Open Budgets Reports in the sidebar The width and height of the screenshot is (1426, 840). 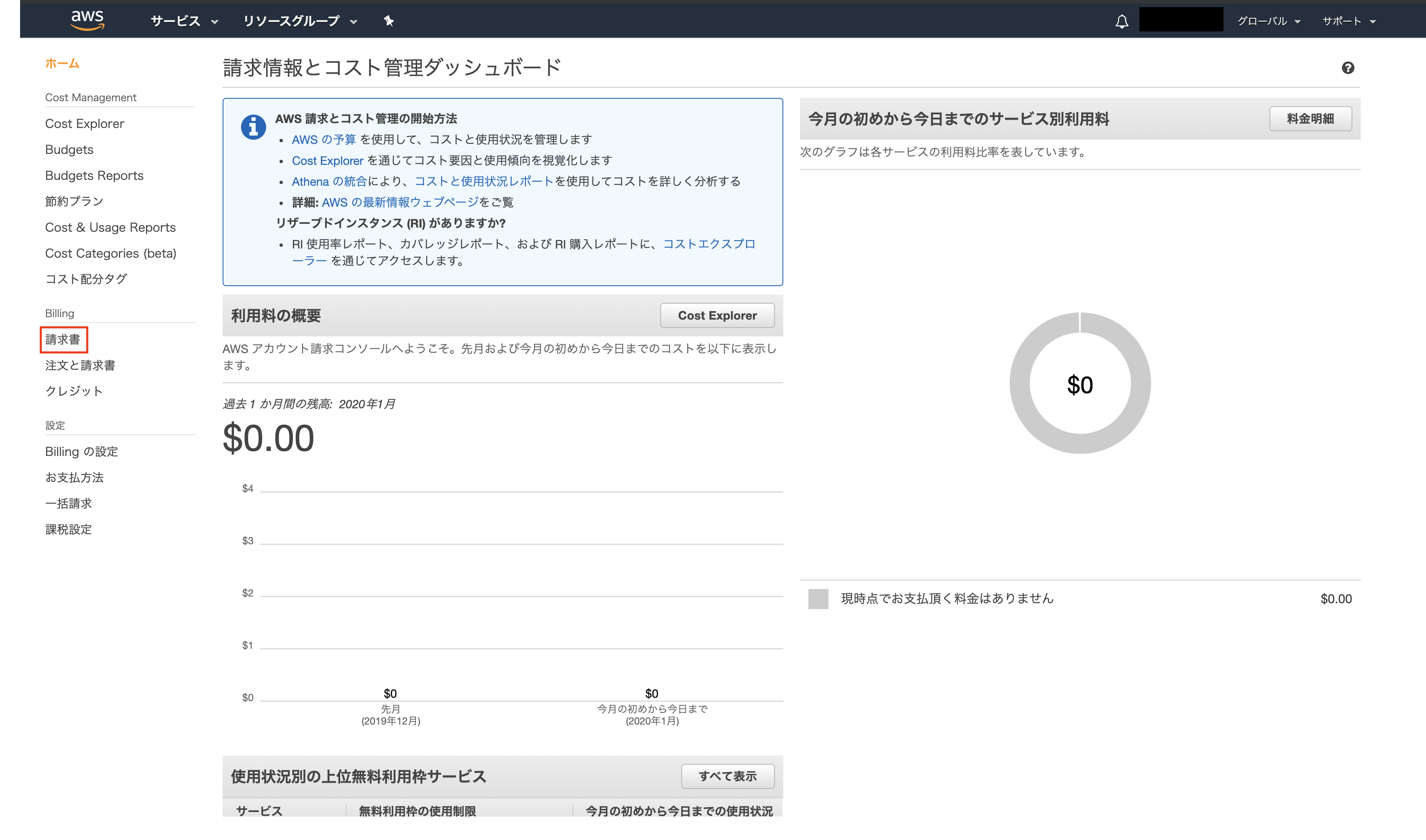click(94, 175)
